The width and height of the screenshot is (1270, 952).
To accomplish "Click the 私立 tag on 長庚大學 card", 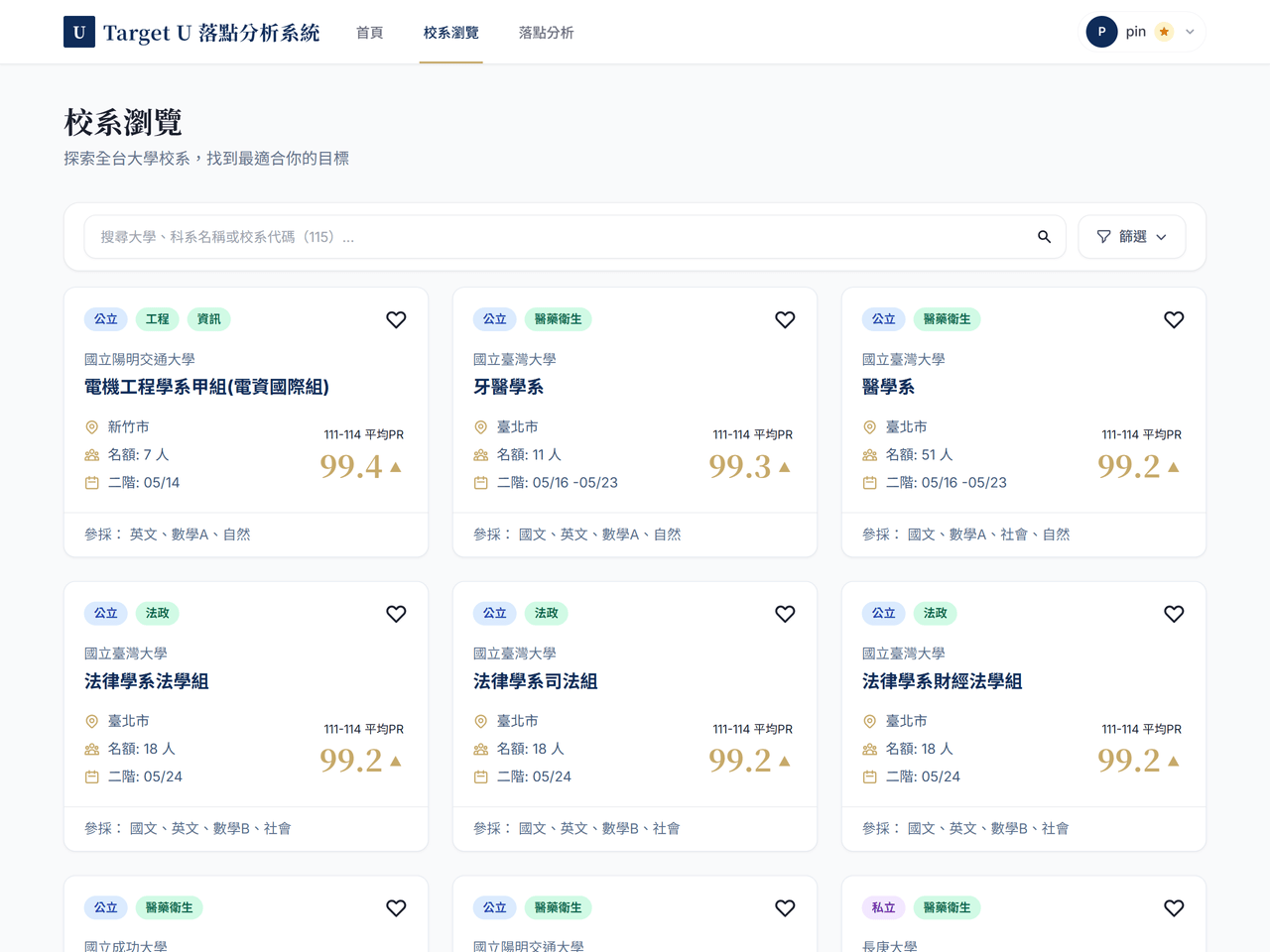I will pyautogui.click(x=884, y=908).
